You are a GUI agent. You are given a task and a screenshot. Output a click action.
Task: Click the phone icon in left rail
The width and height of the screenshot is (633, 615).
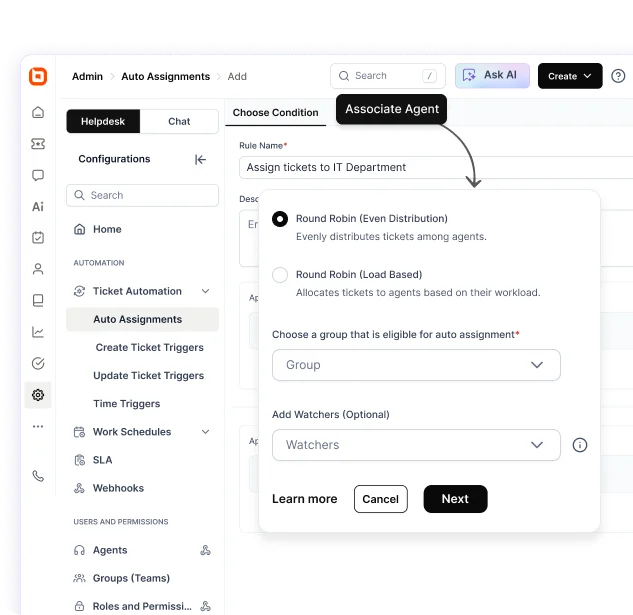38,476
